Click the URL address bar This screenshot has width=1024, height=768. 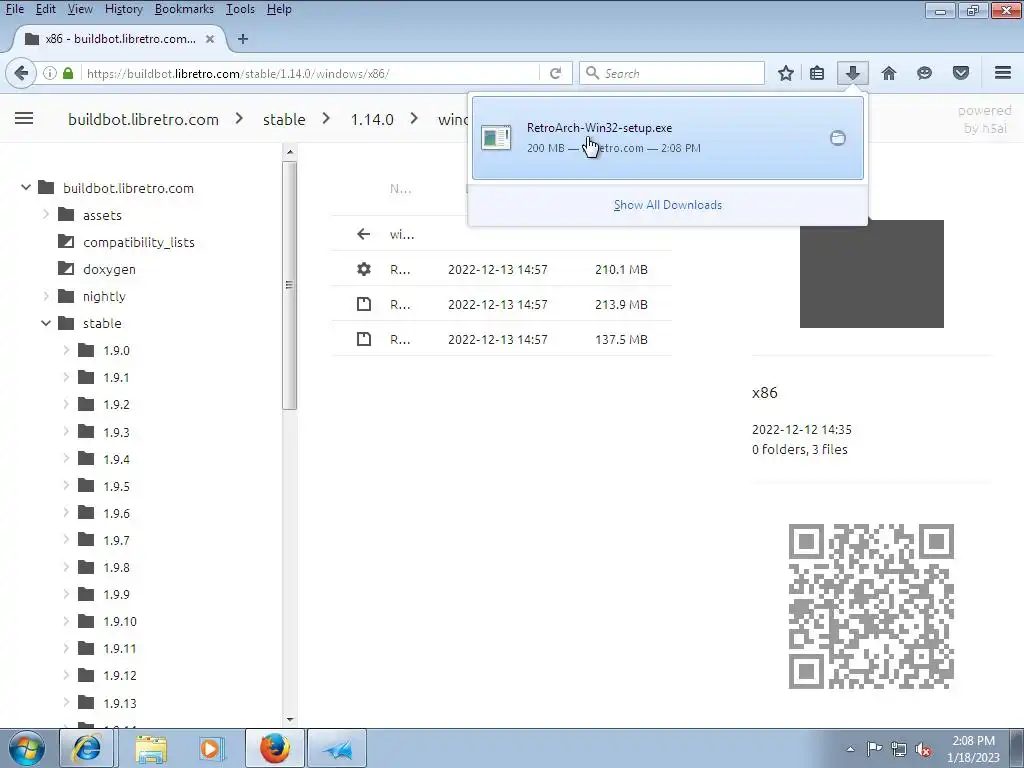[x=310, y=73]
